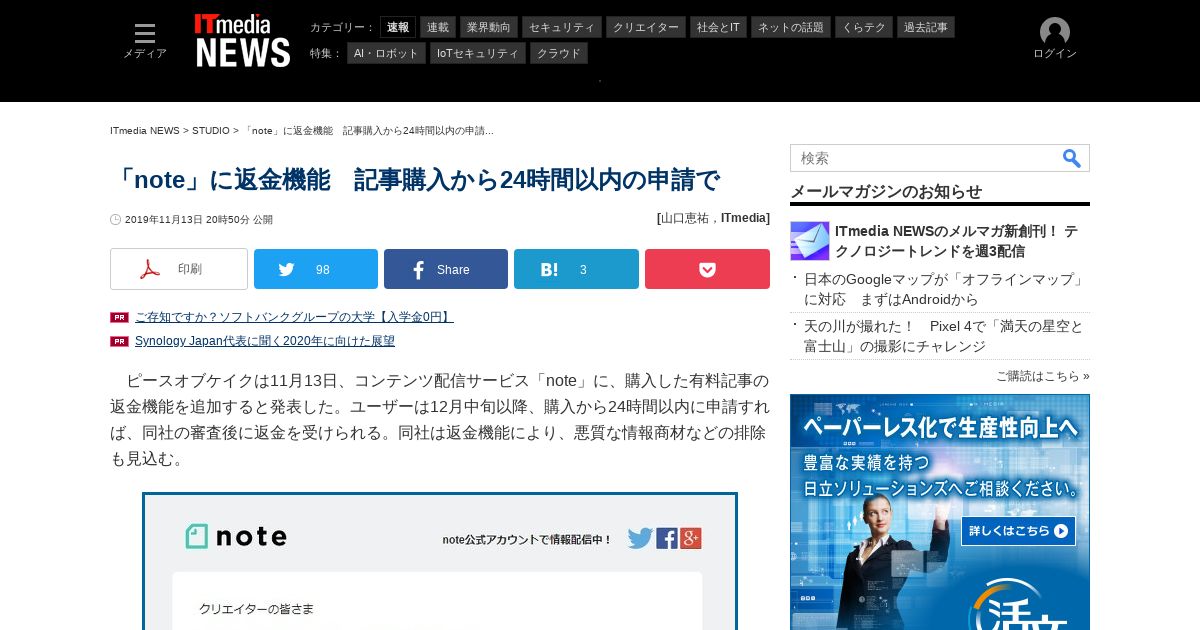
Task: Share the article on Facebook
Action: pos(446,269)
